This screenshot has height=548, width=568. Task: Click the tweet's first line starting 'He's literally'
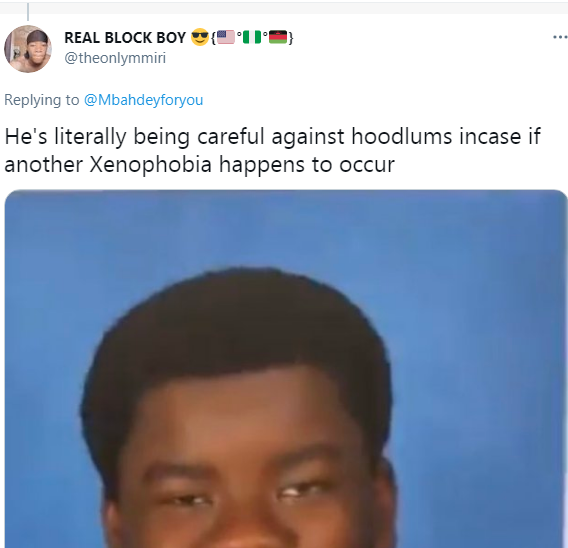coord(272,137)
